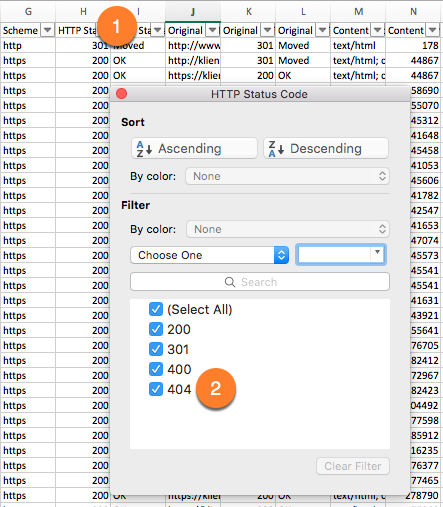Open filter arrow on column N Content
This screenshot has height=507, width=443.
coord(433,30)
